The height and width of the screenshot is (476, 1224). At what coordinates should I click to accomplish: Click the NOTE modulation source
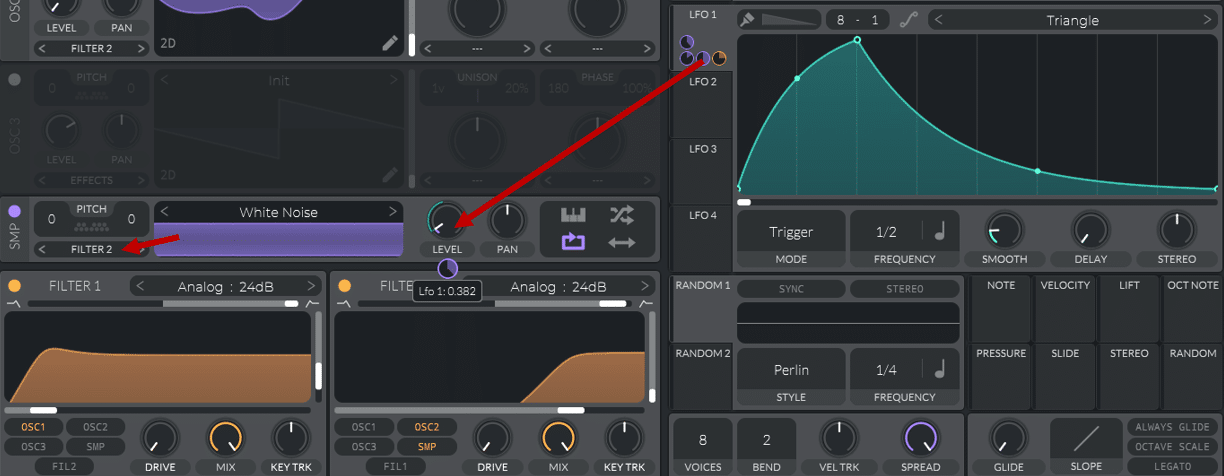[x=1001, y=309]
